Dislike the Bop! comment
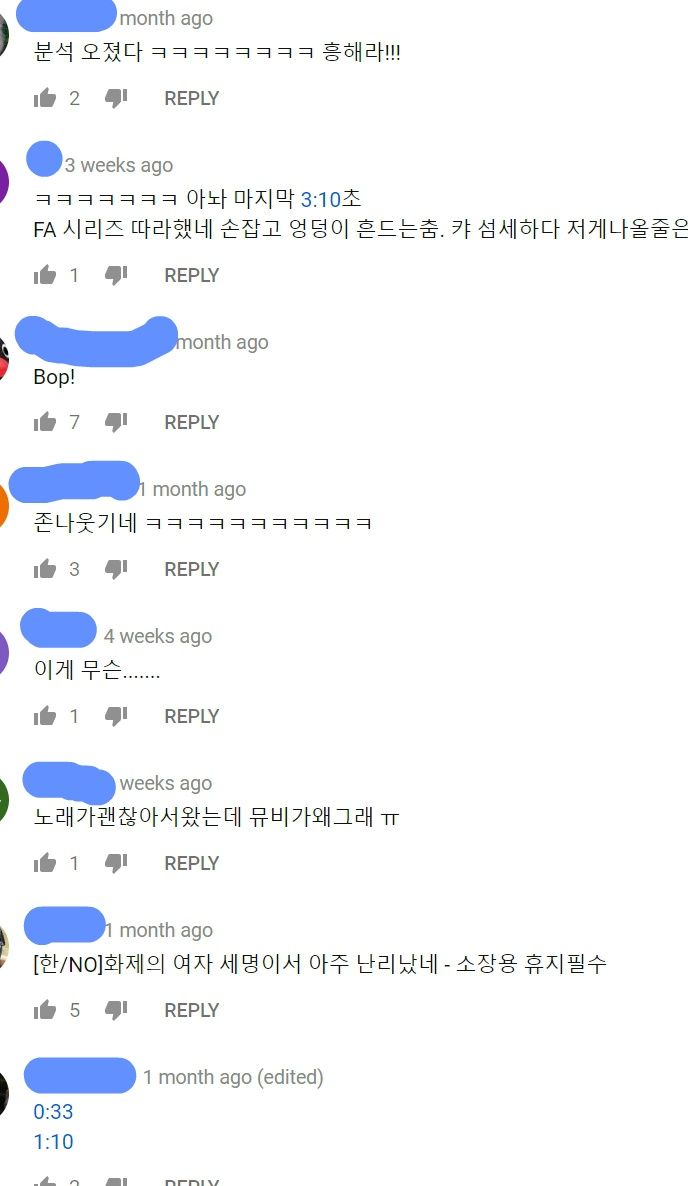The height and width of the screenshot is (1186, 688). pyautogui.click(x=116, y=422)
